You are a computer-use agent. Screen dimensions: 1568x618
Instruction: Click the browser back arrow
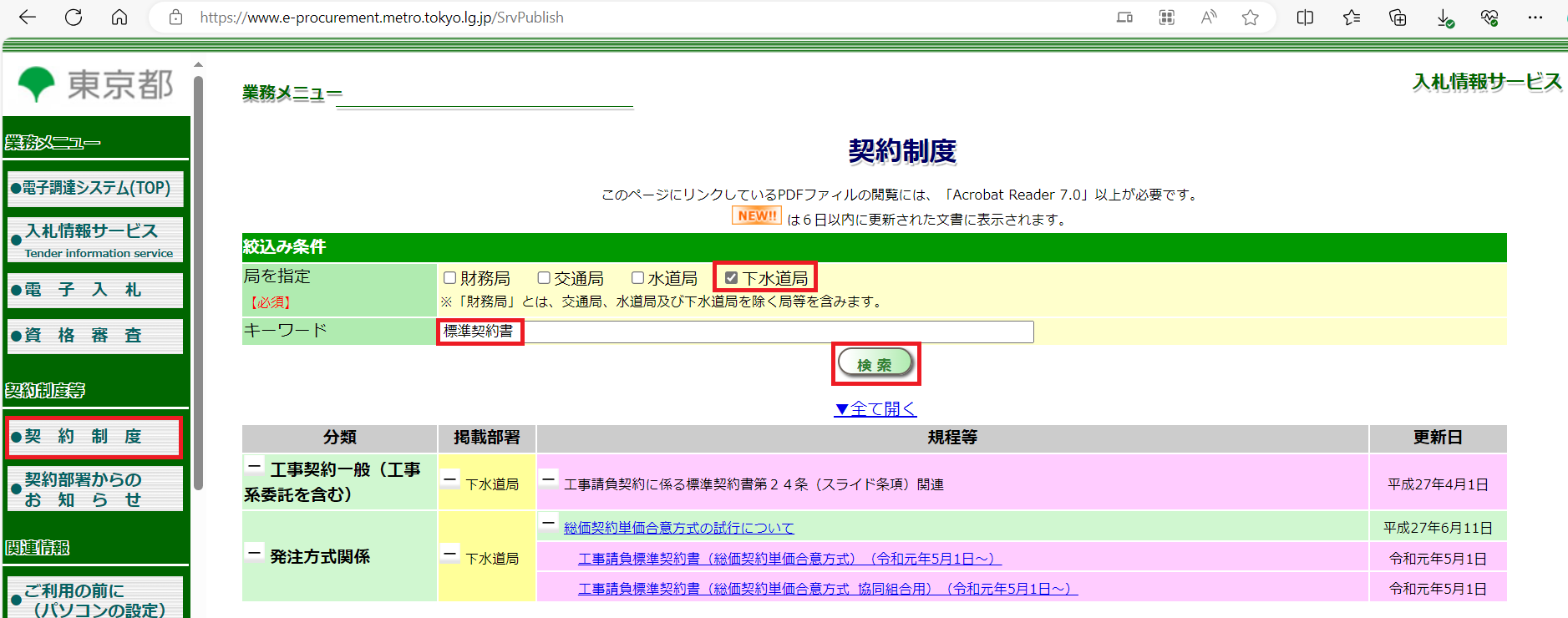click(x=28, y=18)
